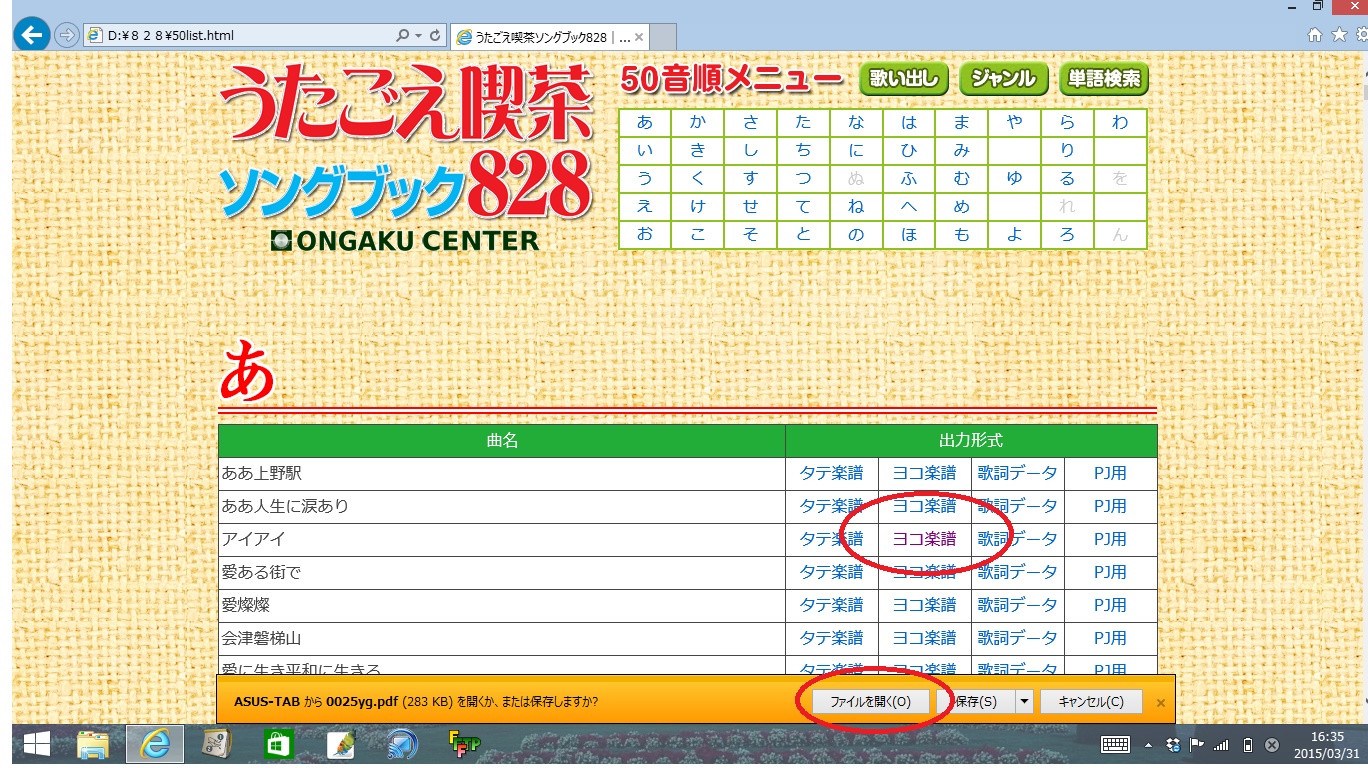Jump to the し kana section

[751, 151]
